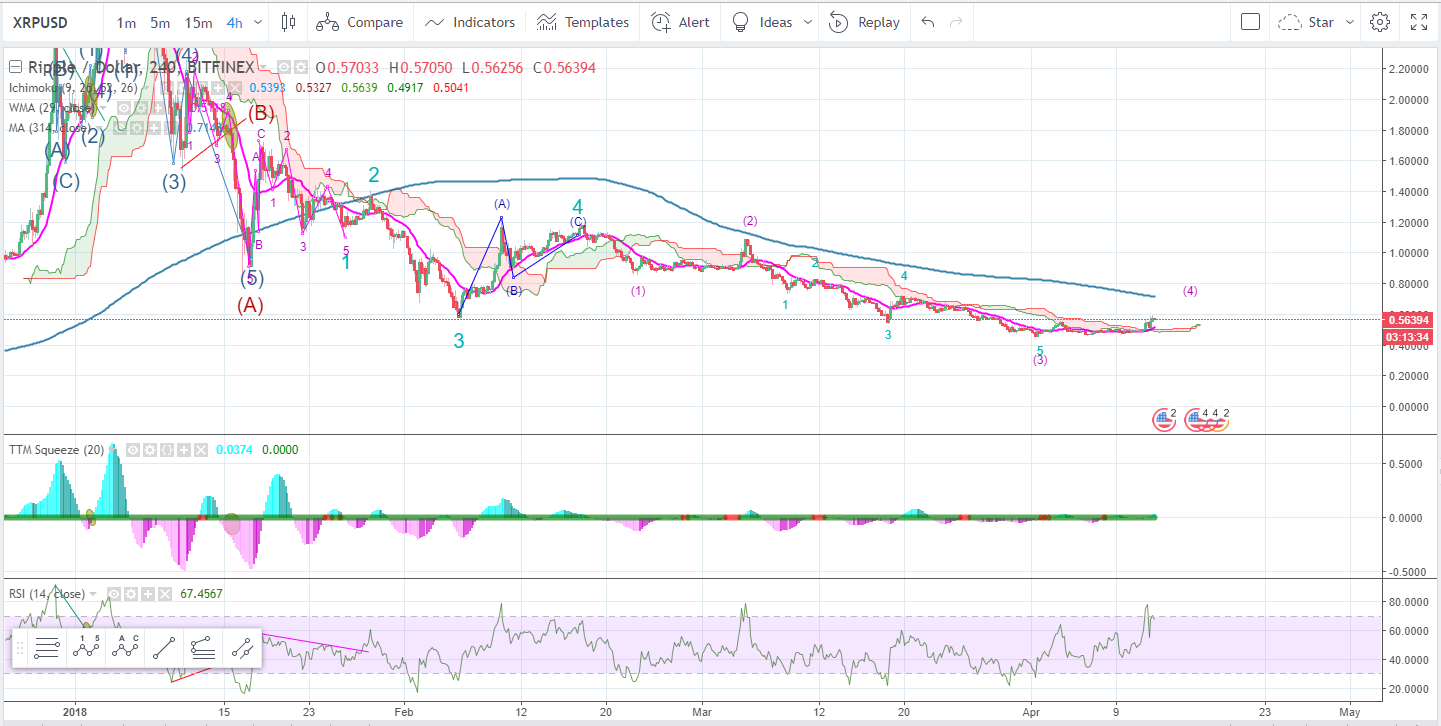Create an Alert
1441x726 pixels.
point(681,22)
